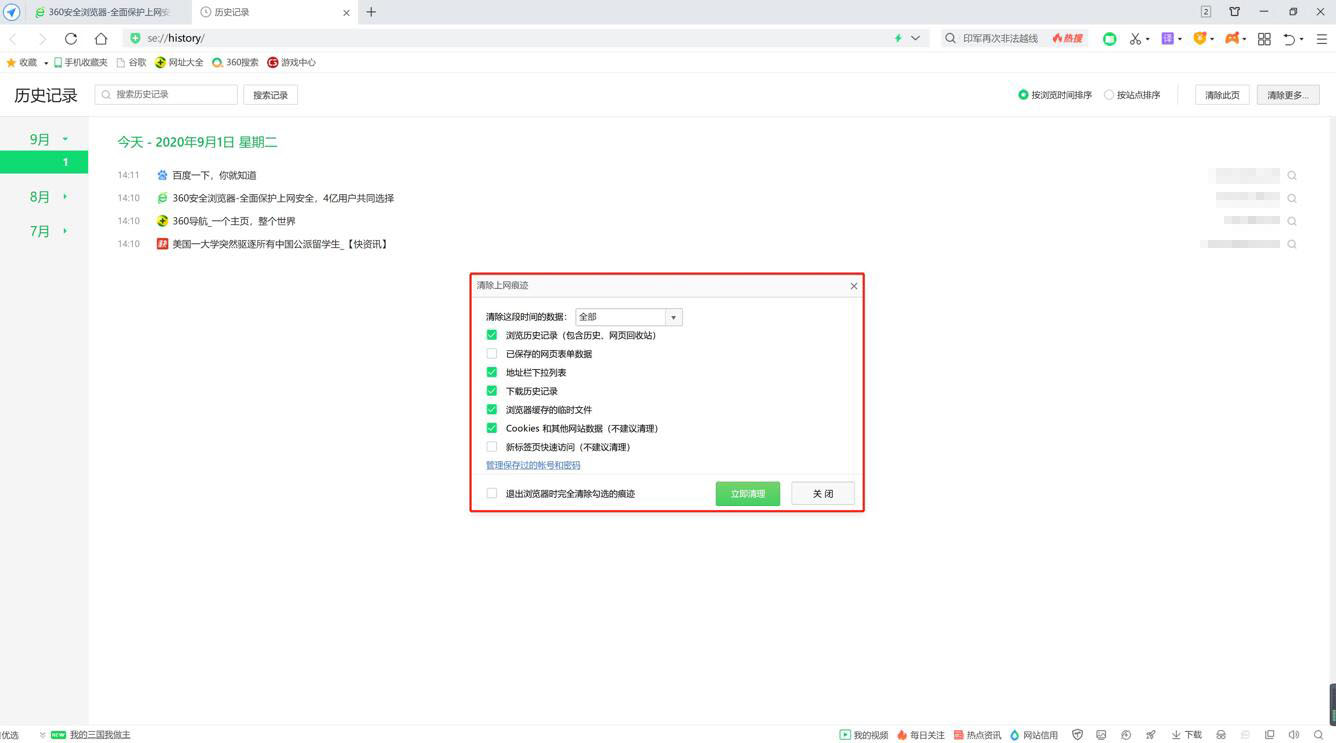Click the browser logo at the tab bar start
1336x743 pixels.
pyautogui.click(x=12, y=12)
